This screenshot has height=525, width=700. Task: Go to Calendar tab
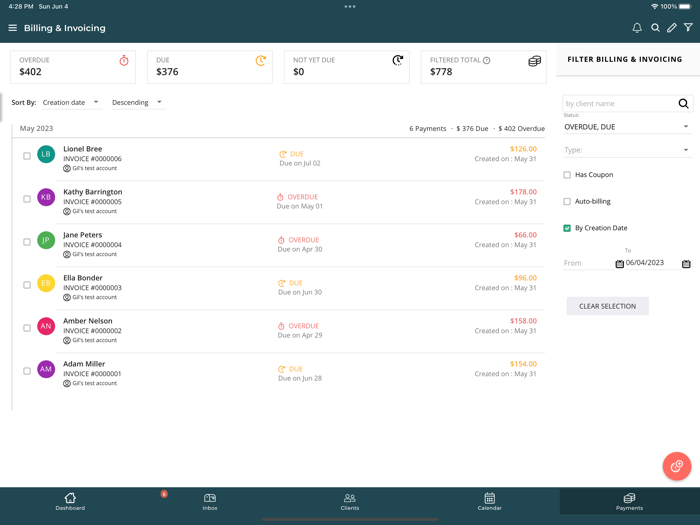(x=489, y=501)
